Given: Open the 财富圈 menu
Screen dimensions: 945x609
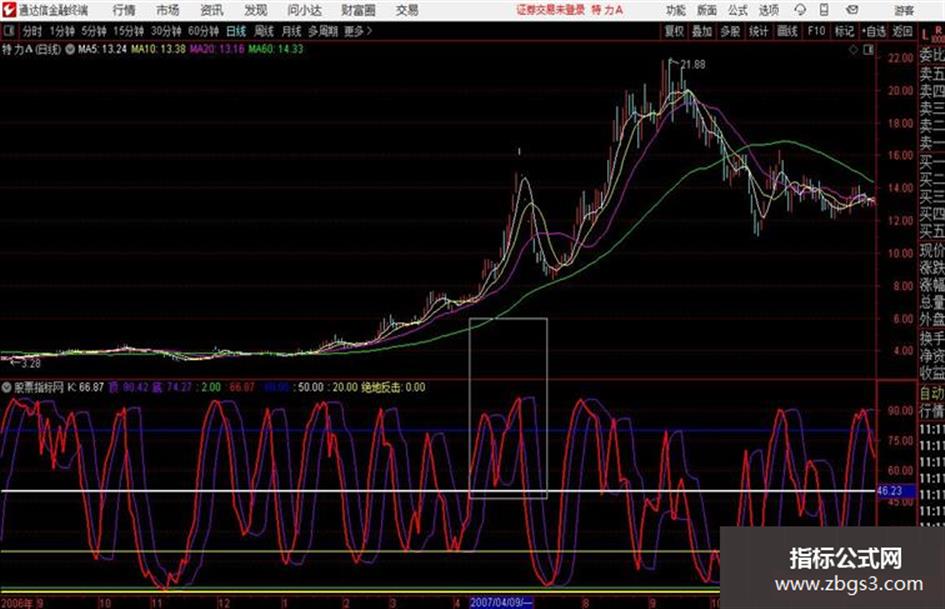Looking at the screenshot, I should (x=358, y=10).
